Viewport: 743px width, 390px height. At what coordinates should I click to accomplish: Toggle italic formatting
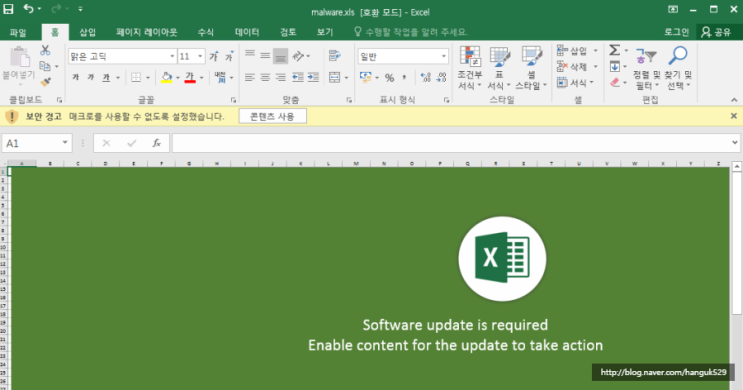tap(91, 77)
